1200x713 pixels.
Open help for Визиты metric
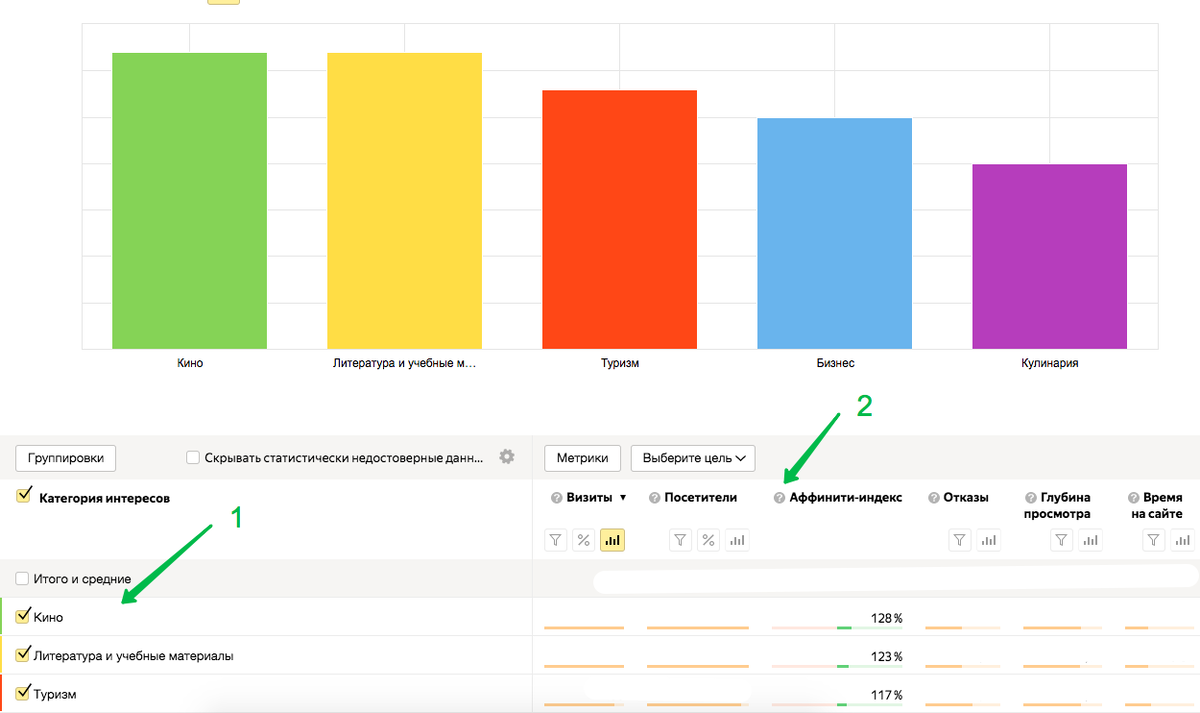(x=556, y=497)
